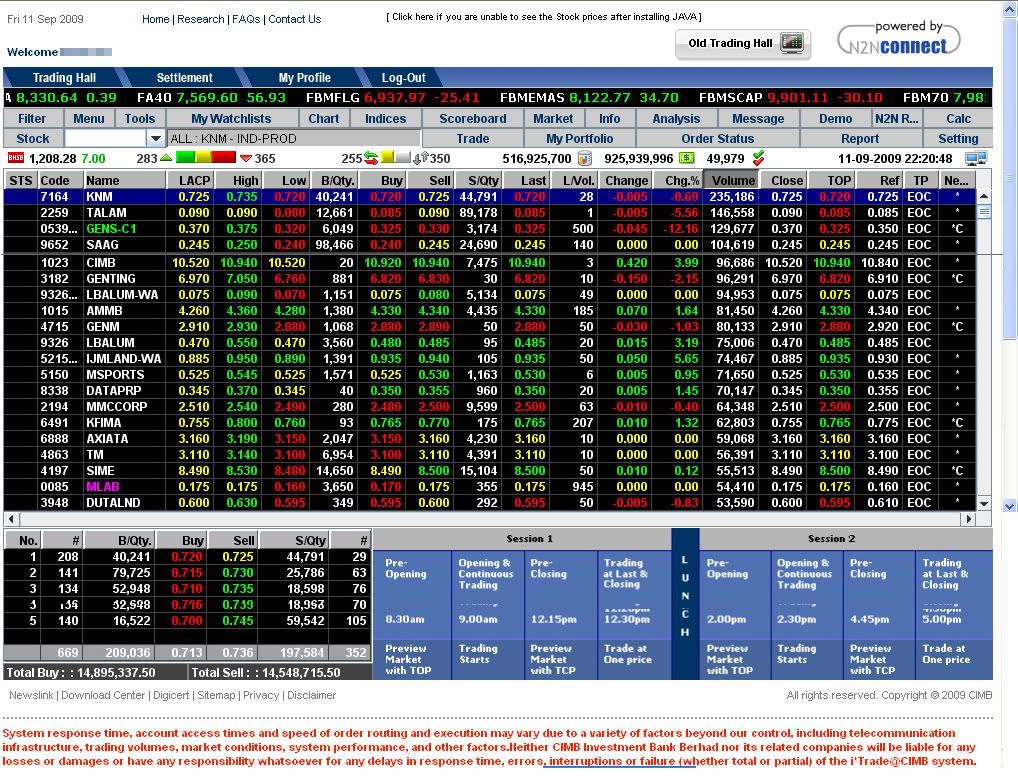1018x779 pixels.
Task: Click the green checkmark trades icon
Action: coord(758,158)
